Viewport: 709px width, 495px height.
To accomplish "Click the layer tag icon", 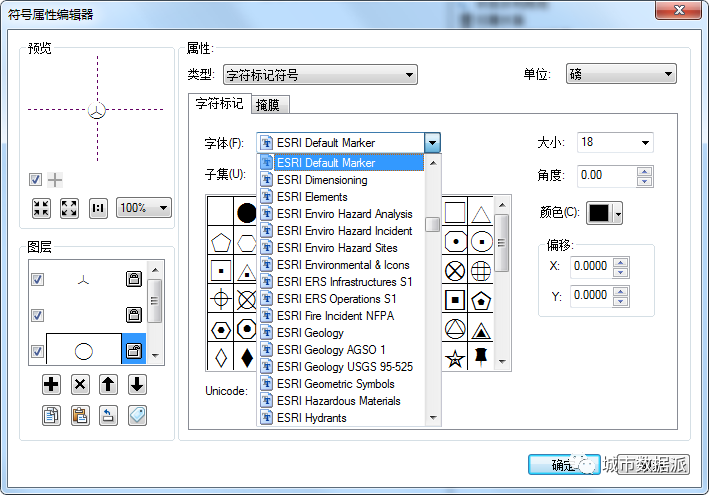I will click(x=137, y=415).
